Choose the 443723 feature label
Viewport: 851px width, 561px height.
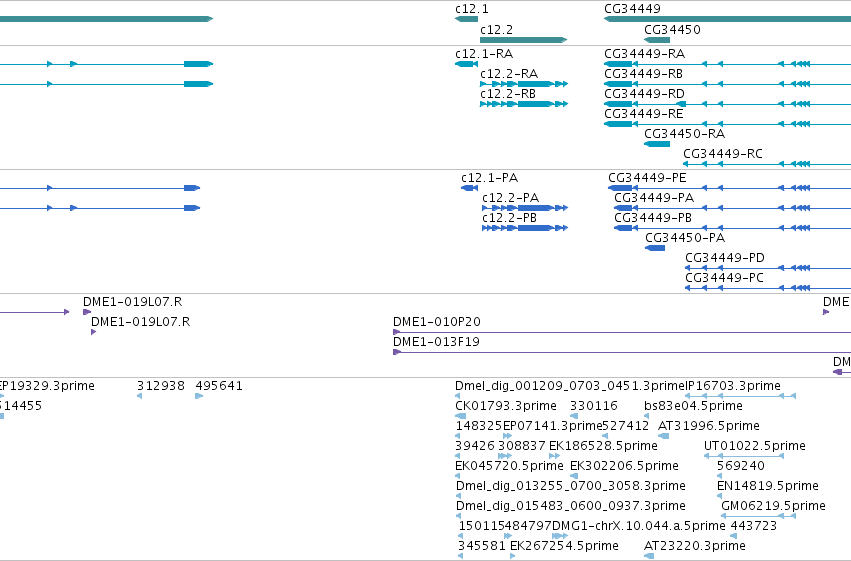tap(753, 527)
